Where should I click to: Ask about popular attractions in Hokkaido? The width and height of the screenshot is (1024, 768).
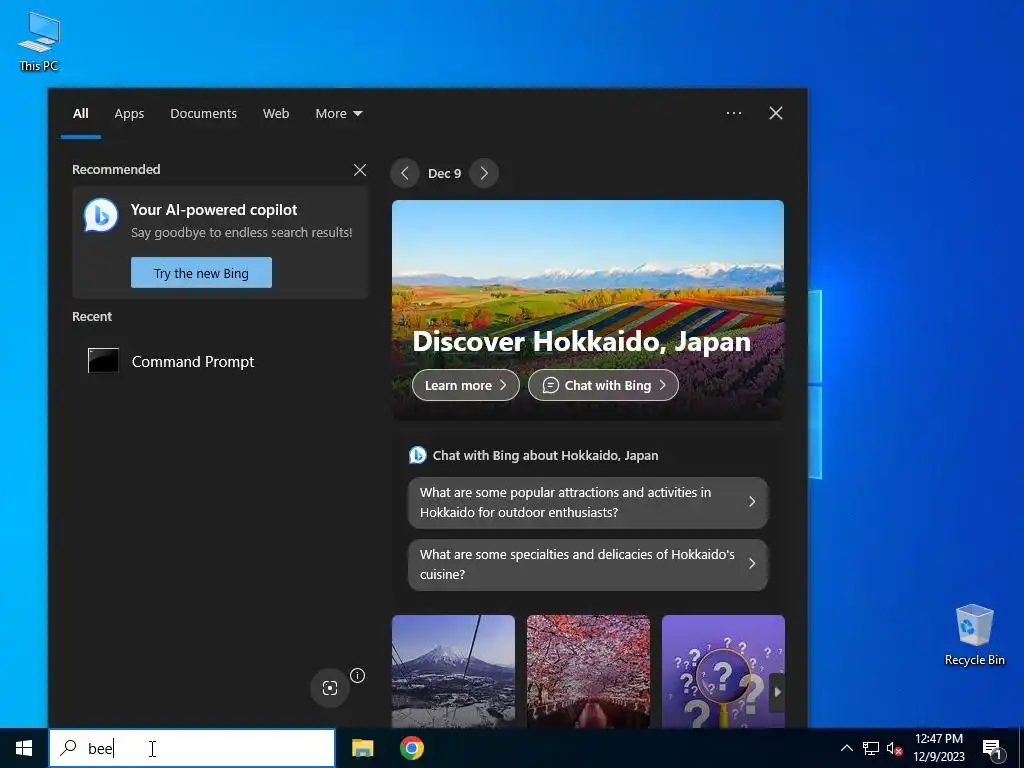pos(588,502)
